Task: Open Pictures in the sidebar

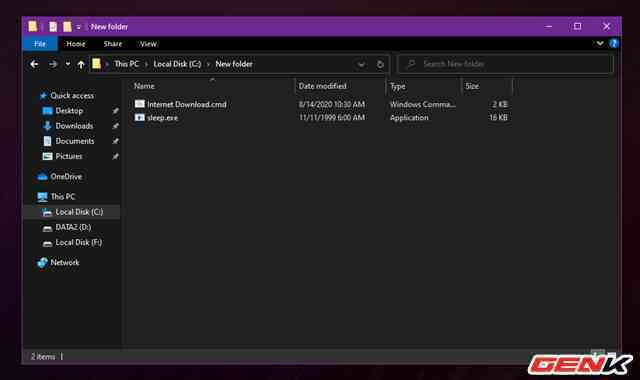Action: 69,156
